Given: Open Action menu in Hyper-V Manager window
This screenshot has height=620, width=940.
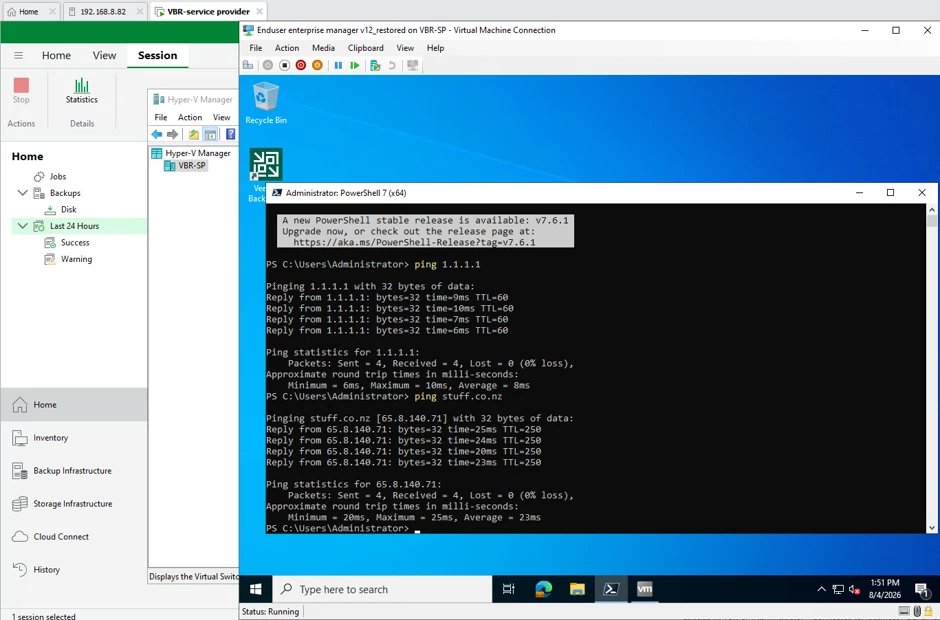Looking at the screenshot, I should tap(189, 118).
